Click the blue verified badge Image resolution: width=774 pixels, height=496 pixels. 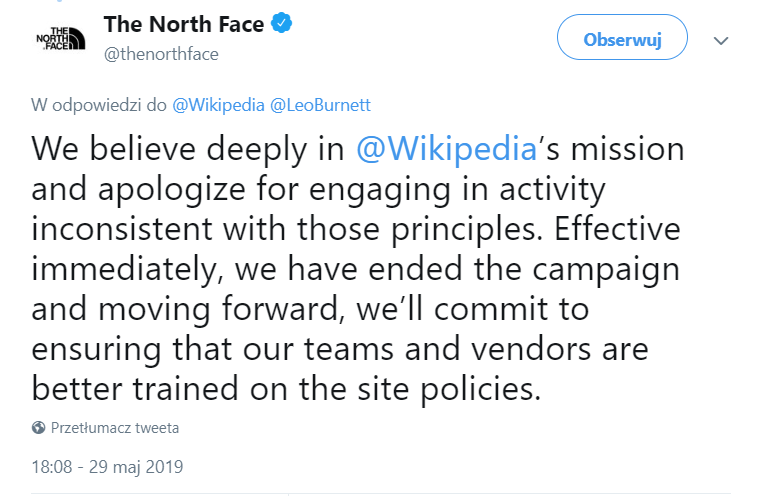point(284,25)
